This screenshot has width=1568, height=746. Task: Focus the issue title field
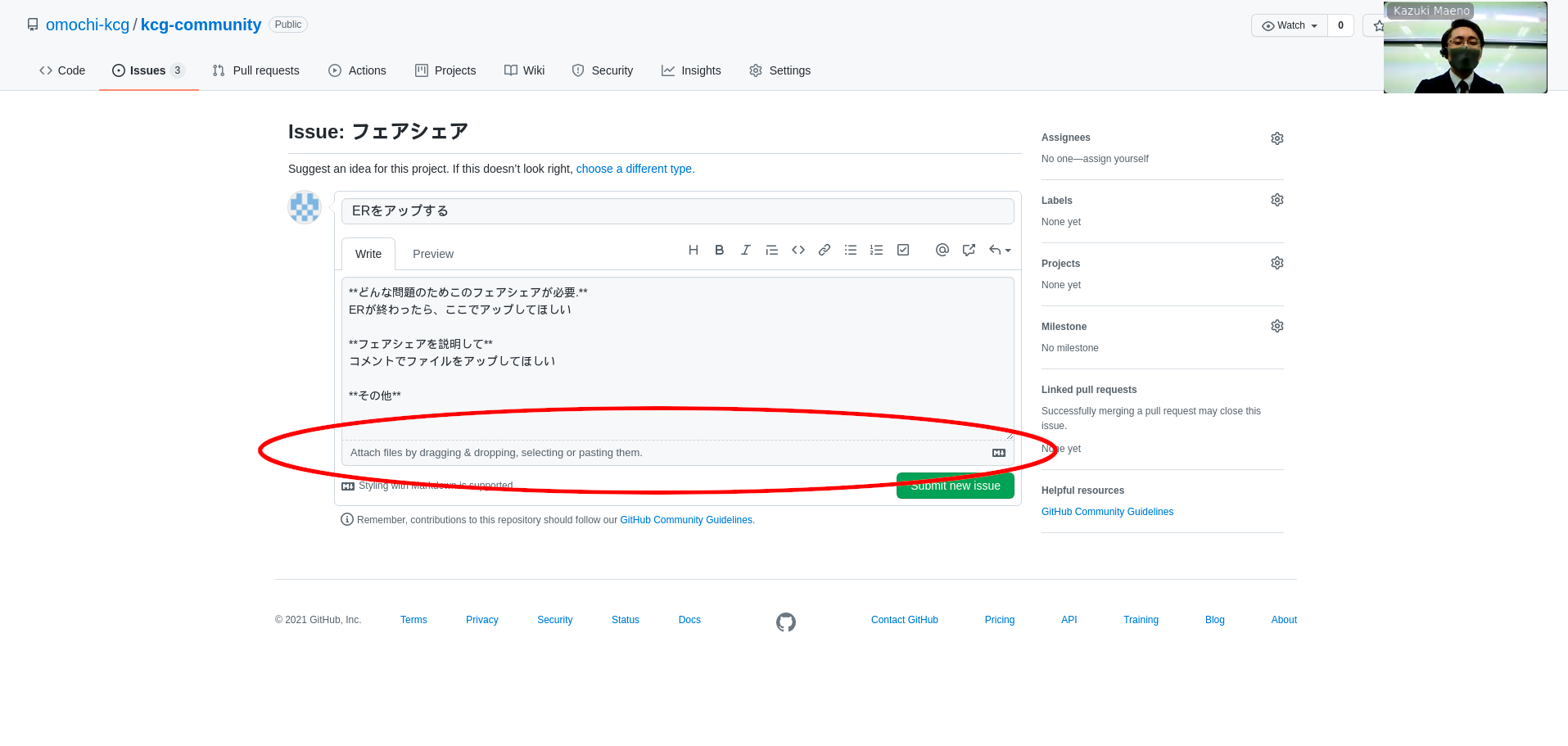[x=678, y=211]
